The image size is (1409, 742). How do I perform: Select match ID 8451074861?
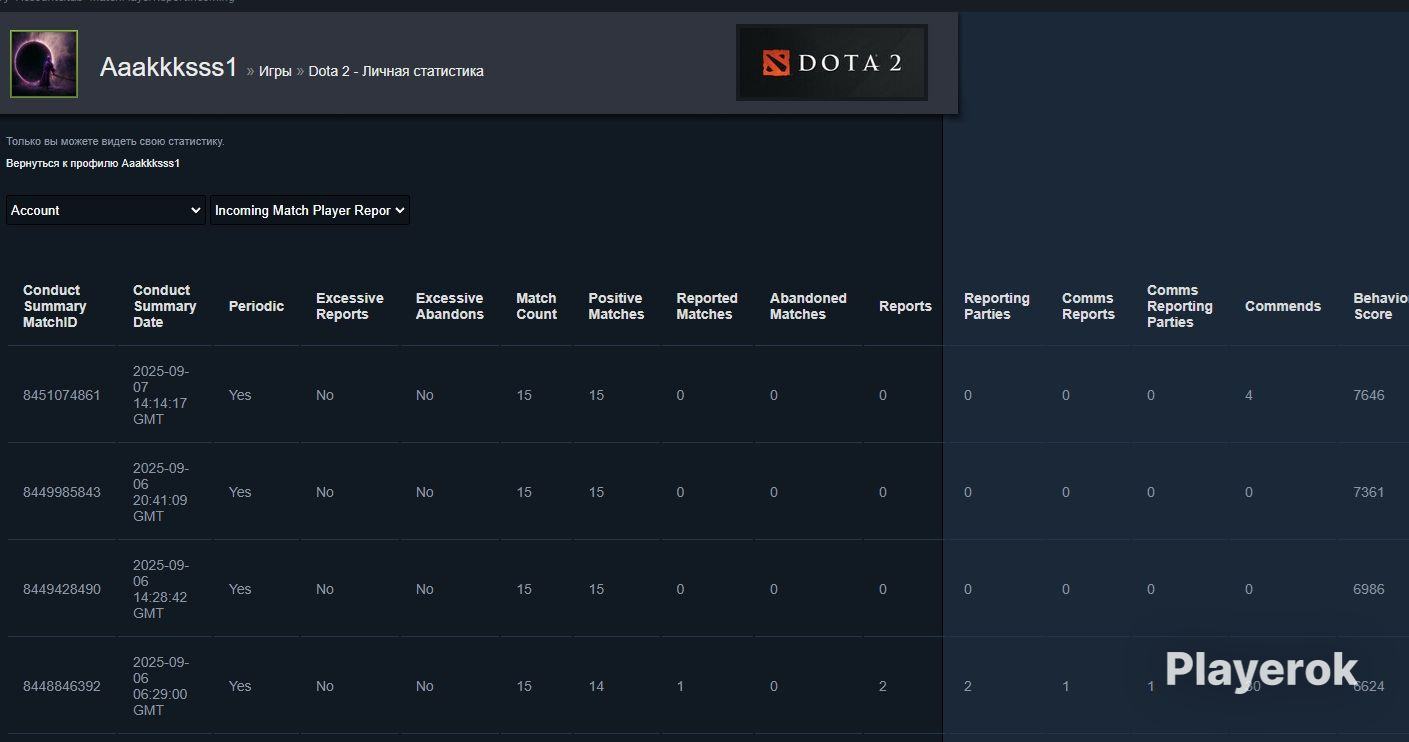click(62, 395)
